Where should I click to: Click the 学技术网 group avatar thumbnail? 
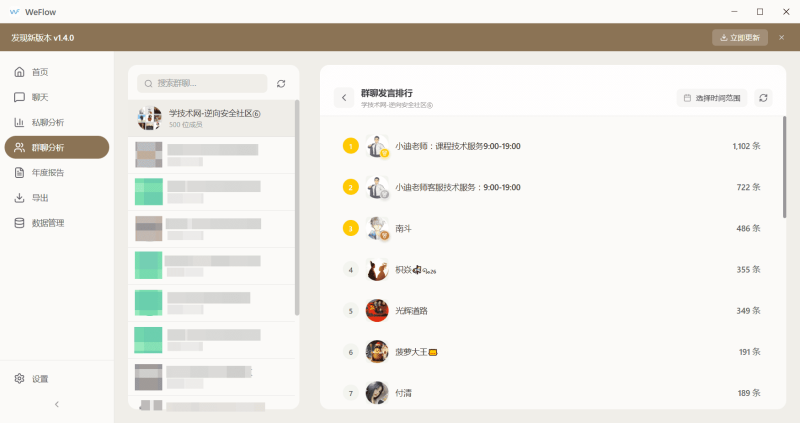click(x=149, y=118)
